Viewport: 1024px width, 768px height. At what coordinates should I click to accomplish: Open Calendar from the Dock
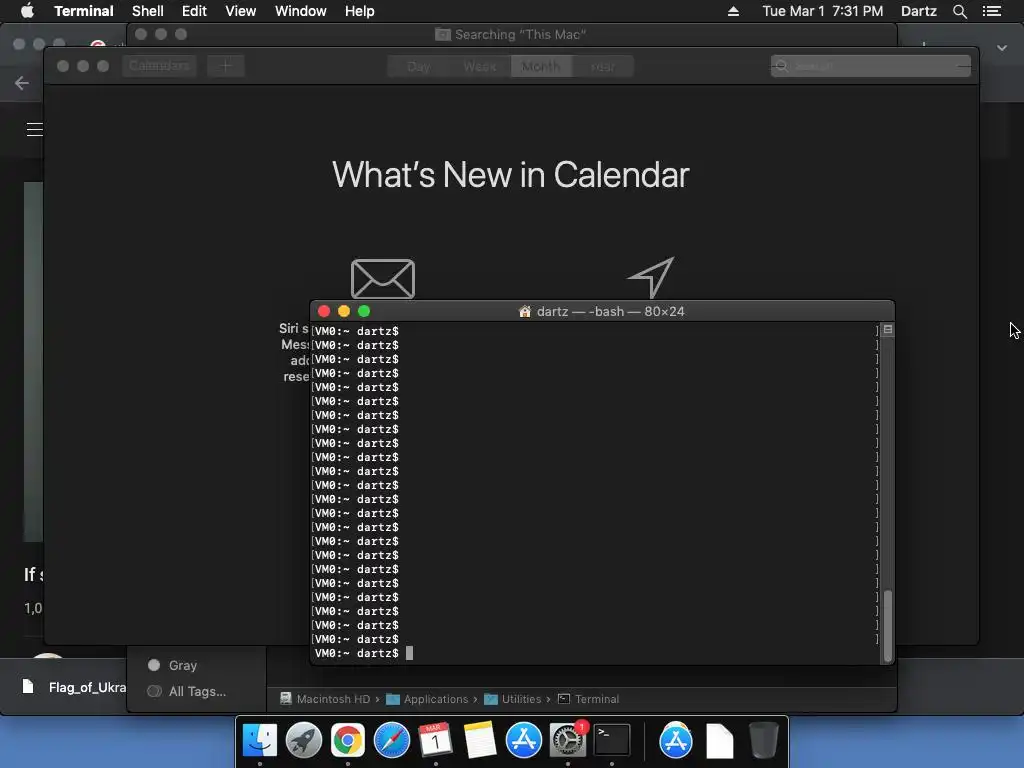click(x=435, y=741)
